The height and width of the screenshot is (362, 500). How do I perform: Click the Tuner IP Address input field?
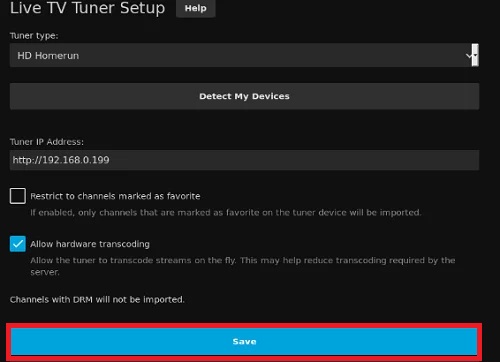pyautogui.click(x=244, y=160)
